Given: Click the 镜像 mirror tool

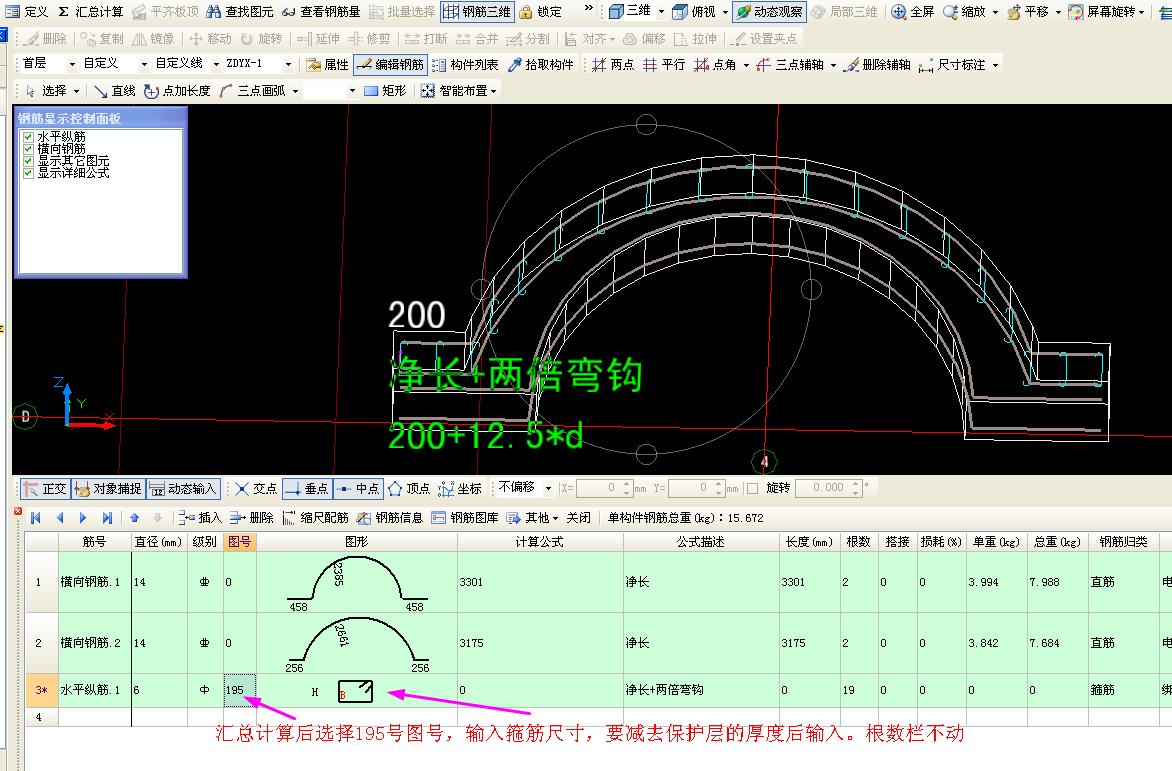Looking at the screenshot, I should (x=153, y=38).
